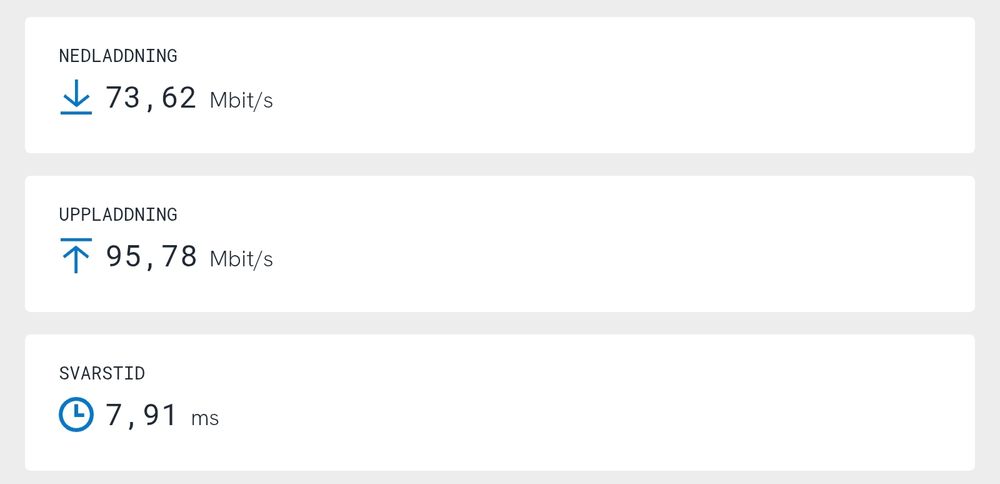Click the 7,91 response time value

click(x=142, y=415)
